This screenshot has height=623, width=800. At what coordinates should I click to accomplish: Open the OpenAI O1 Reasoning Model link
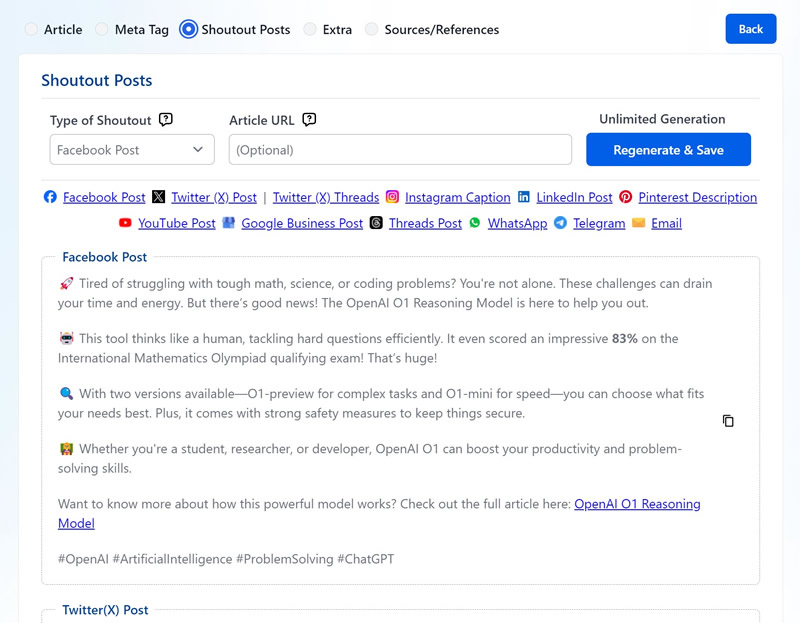click(637, 504)
